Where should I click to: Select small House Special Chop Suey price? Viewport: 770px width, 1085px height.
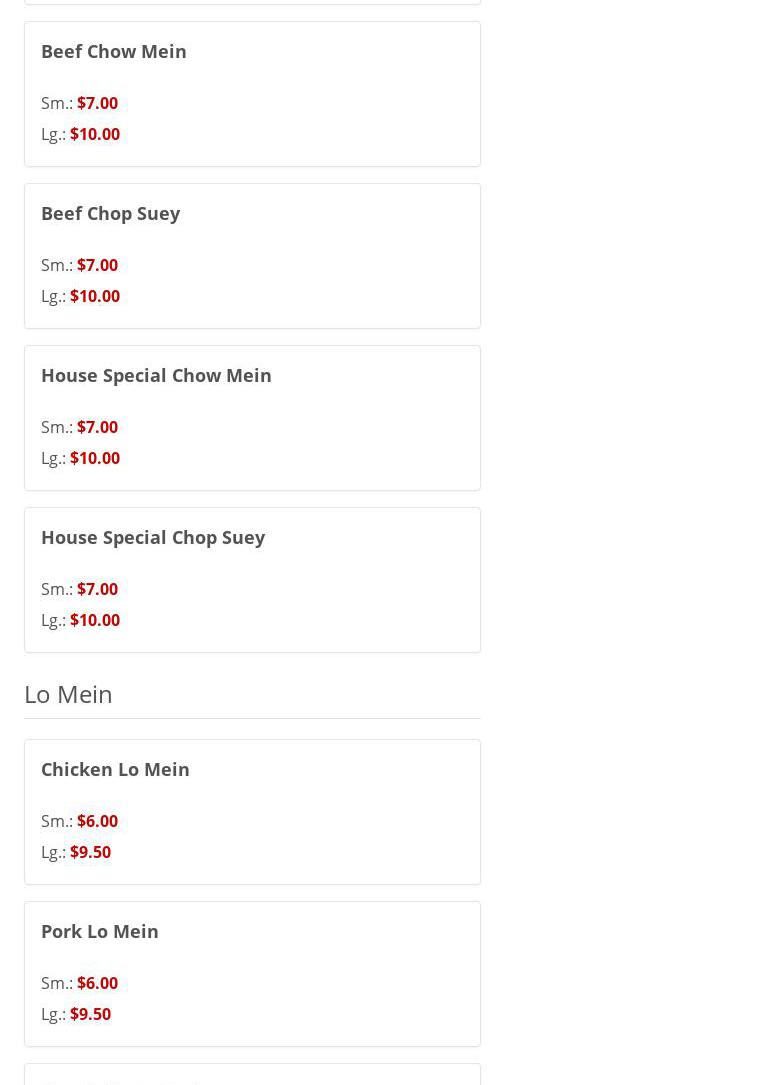97,589
